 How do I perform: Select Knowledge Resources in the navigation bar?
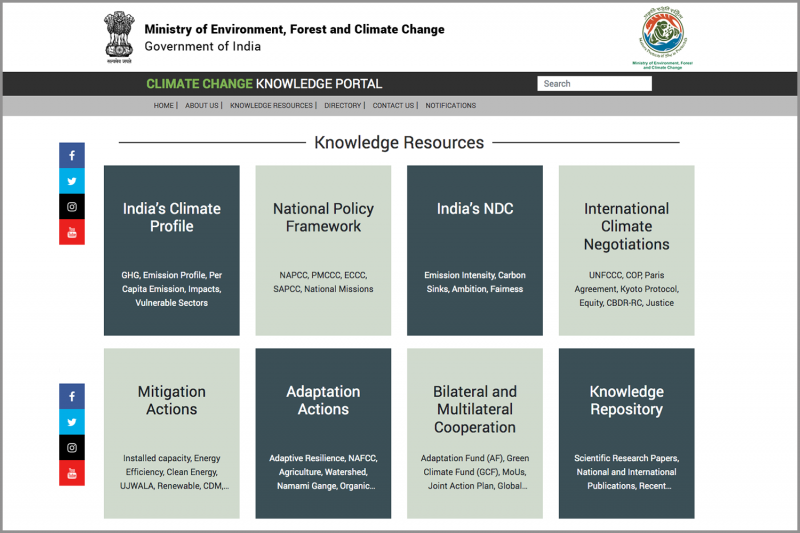click(x=271, y=106)
